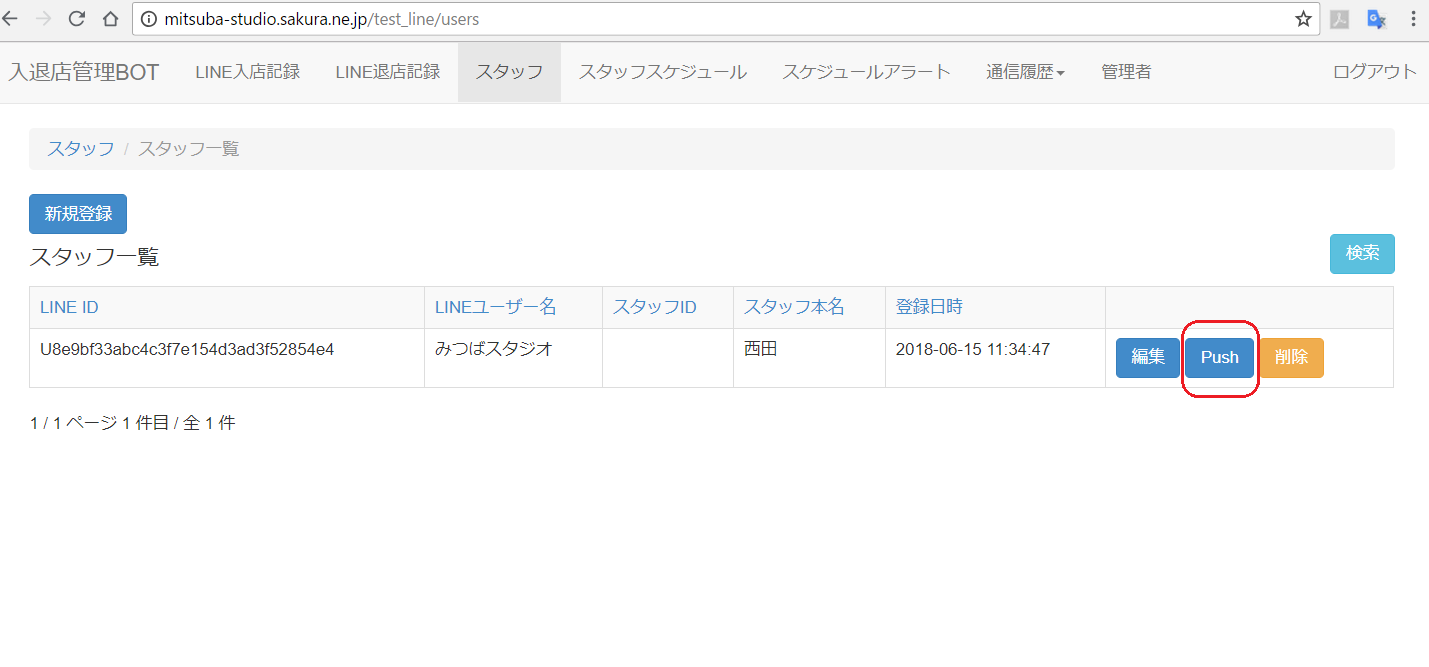This screenshot has width=1429, height=667.
Task: Go back using browser back arrow
Action: [x=10, y=19]
